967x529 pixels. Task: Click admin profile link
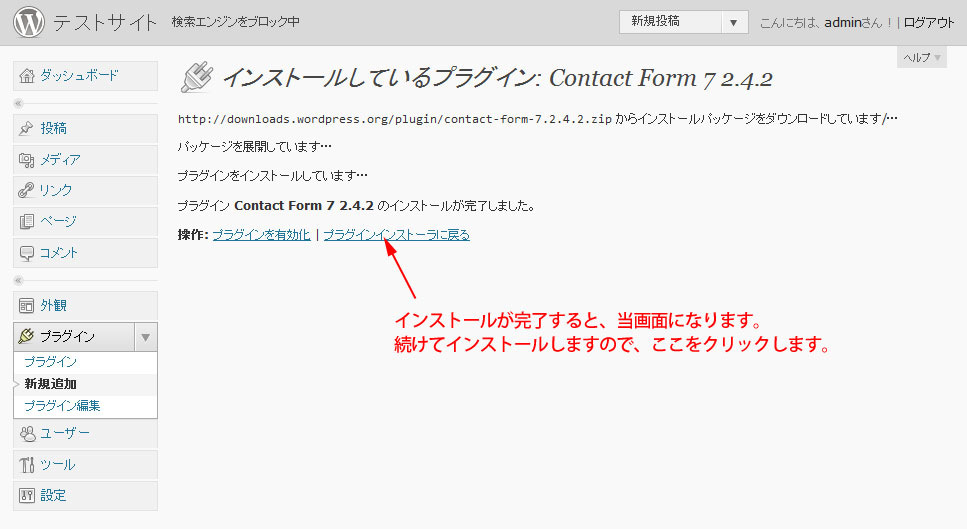(x=842, y=23)
